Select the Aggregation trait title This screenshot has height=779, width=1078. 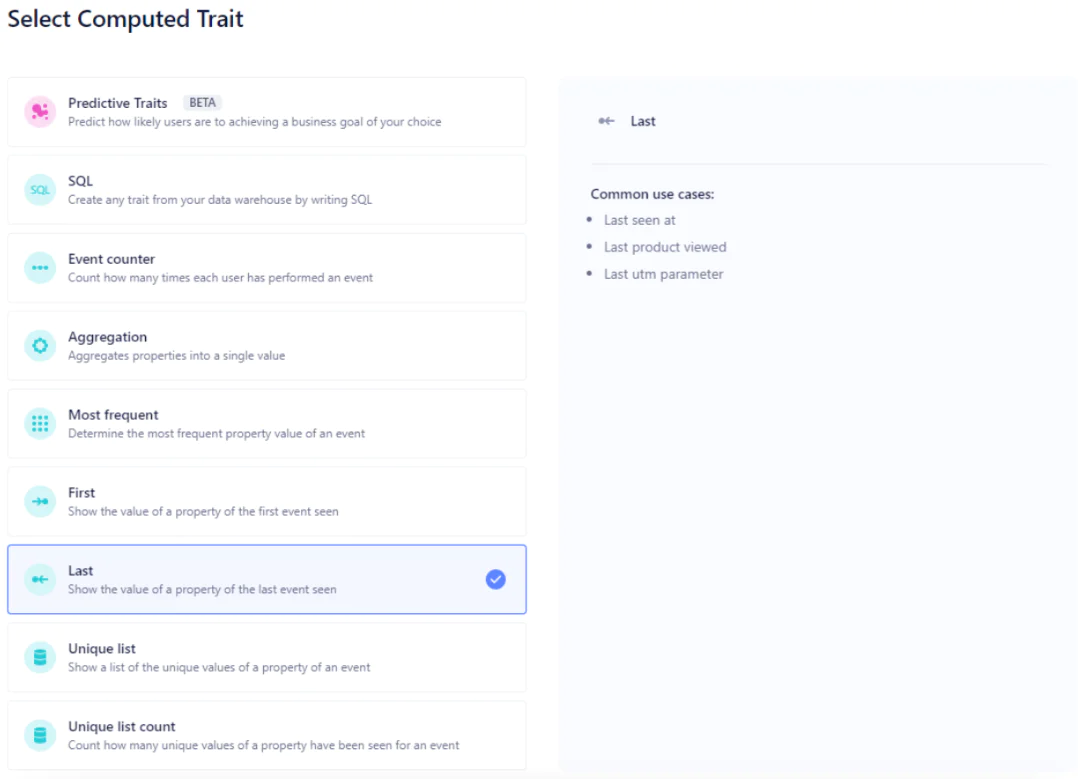click(x=107, y=337)
